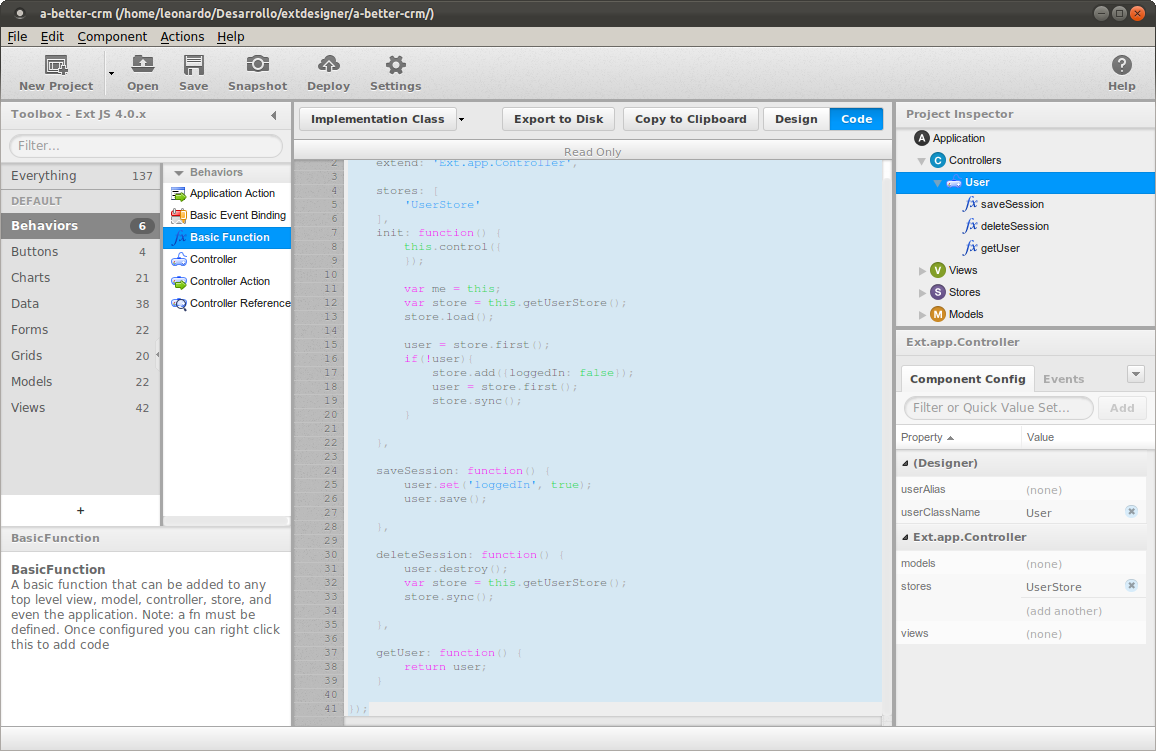Image resolution: width=1156 pixels, height=751 pixels.
Task: Select the Controller Reference icon
Action: pyautogui.click(x=178, y=304)
